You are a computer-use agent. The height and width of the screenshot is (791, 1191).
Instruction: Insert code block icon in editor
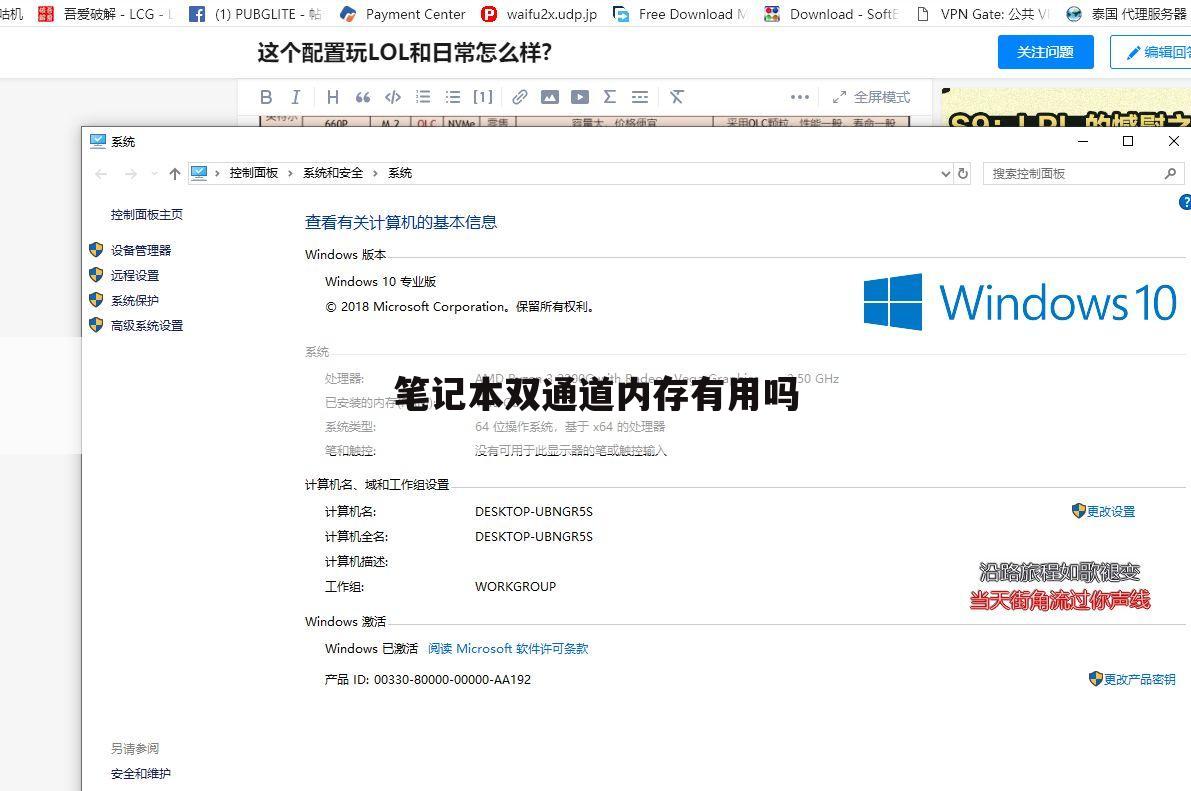(x=393, y=97)
